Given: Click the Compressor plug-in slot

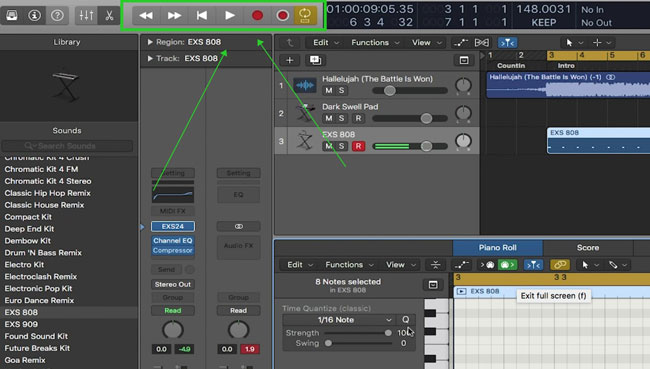Looking at the screenshot, I should click(172, 250).
